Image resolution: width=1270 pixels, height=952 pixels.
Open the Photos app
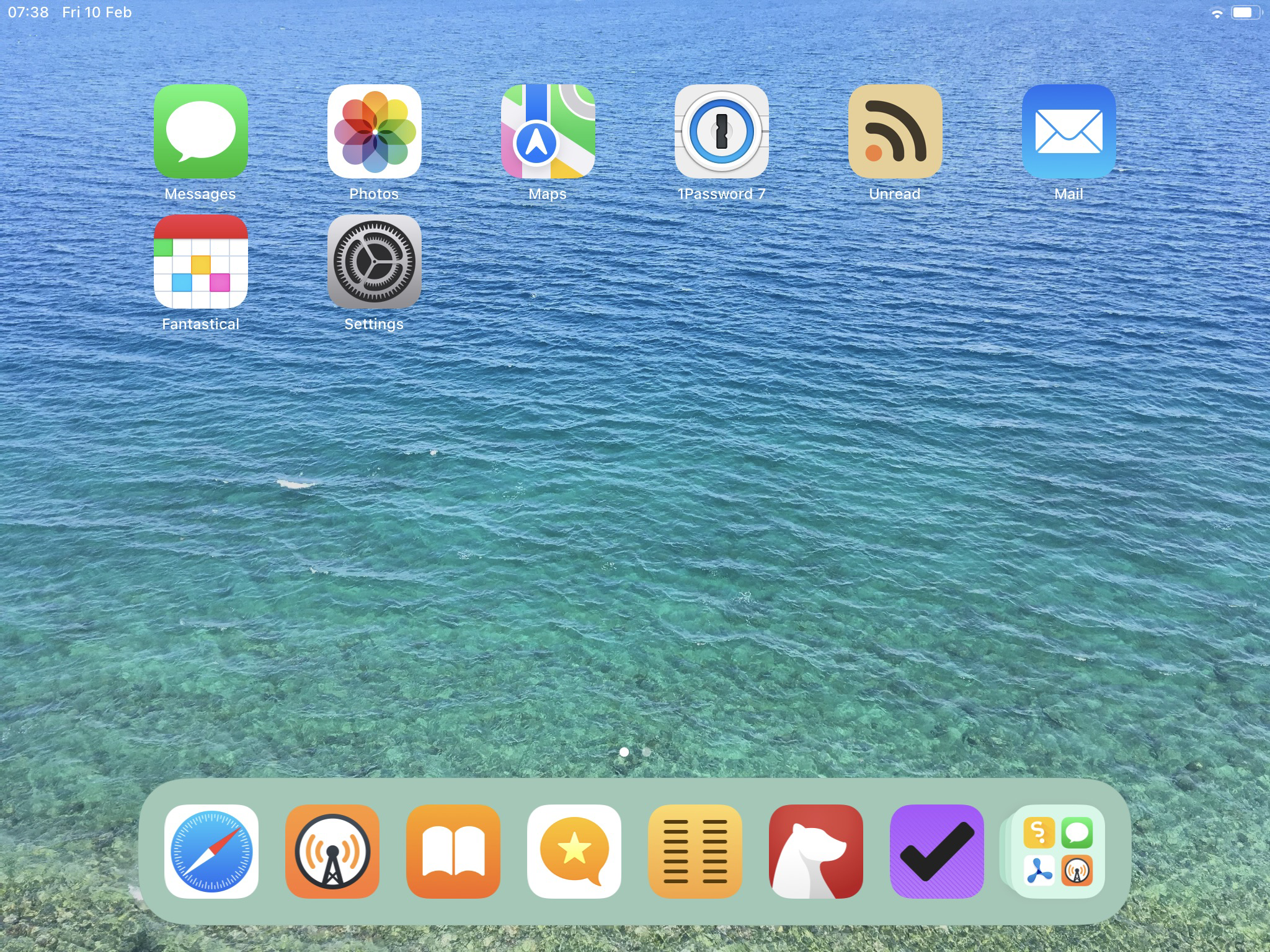tap(374, 131)
